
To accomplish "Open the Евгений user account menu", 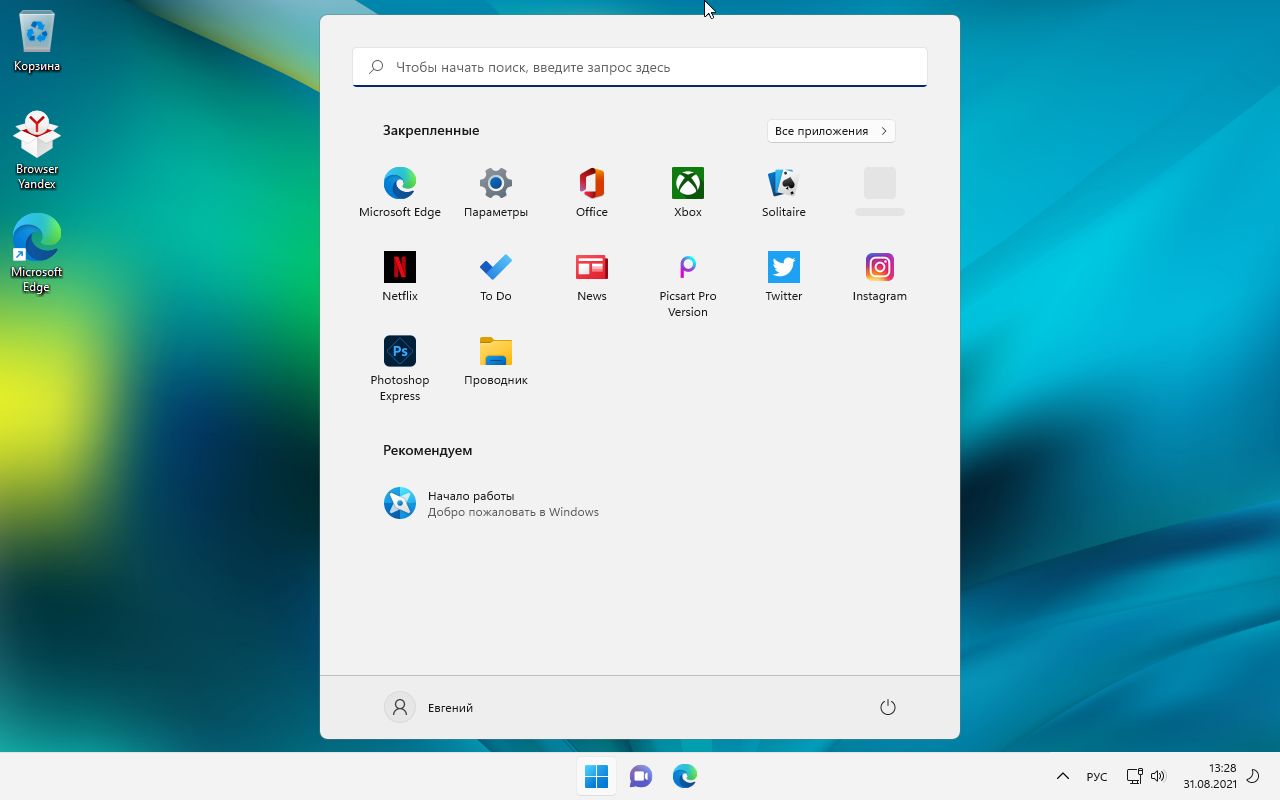I will point(430,707).
